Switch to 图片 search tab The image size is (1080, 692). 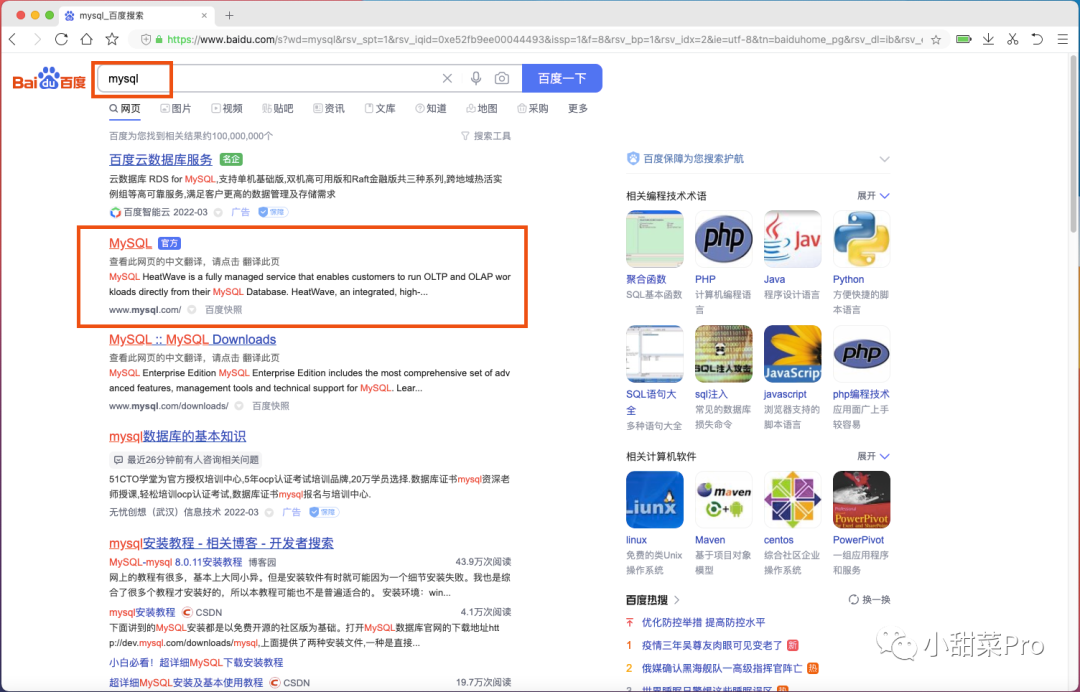tap(176, 108)
